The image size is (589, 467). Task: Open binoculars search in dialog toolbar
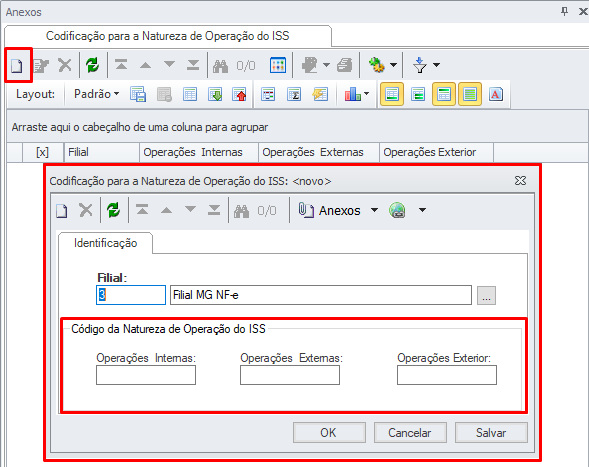242,211
